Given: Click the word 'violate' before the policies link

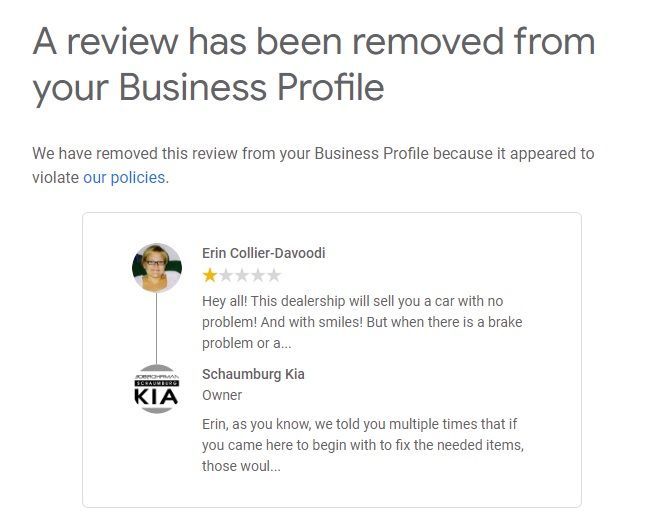Looking at the screenshot, I should [x=55, y=178].
